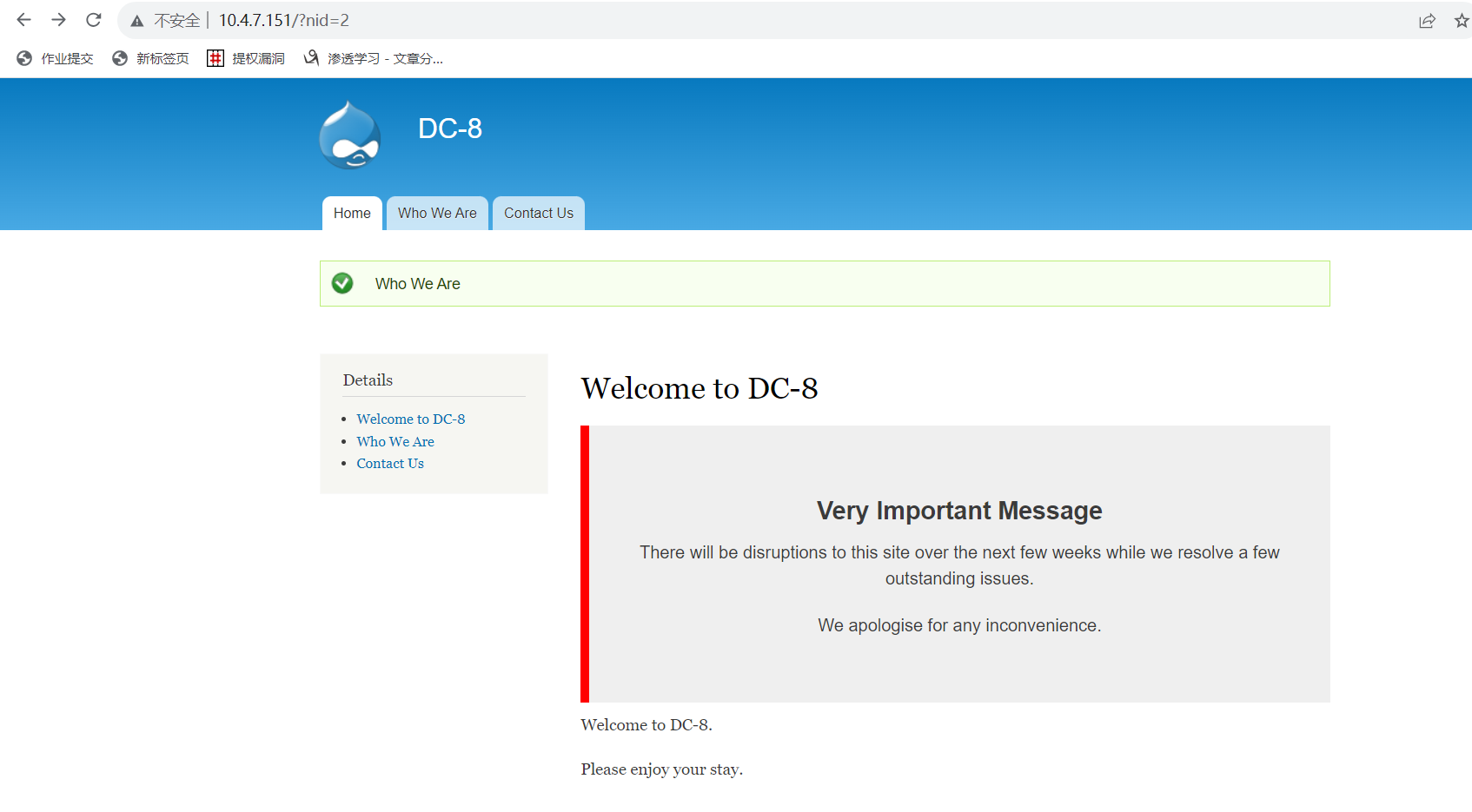The height and width of the screenshot is (812, 1472).
Task: Click the green checkmark status icon
Action: pyautogui.click(x=342, y=283)
